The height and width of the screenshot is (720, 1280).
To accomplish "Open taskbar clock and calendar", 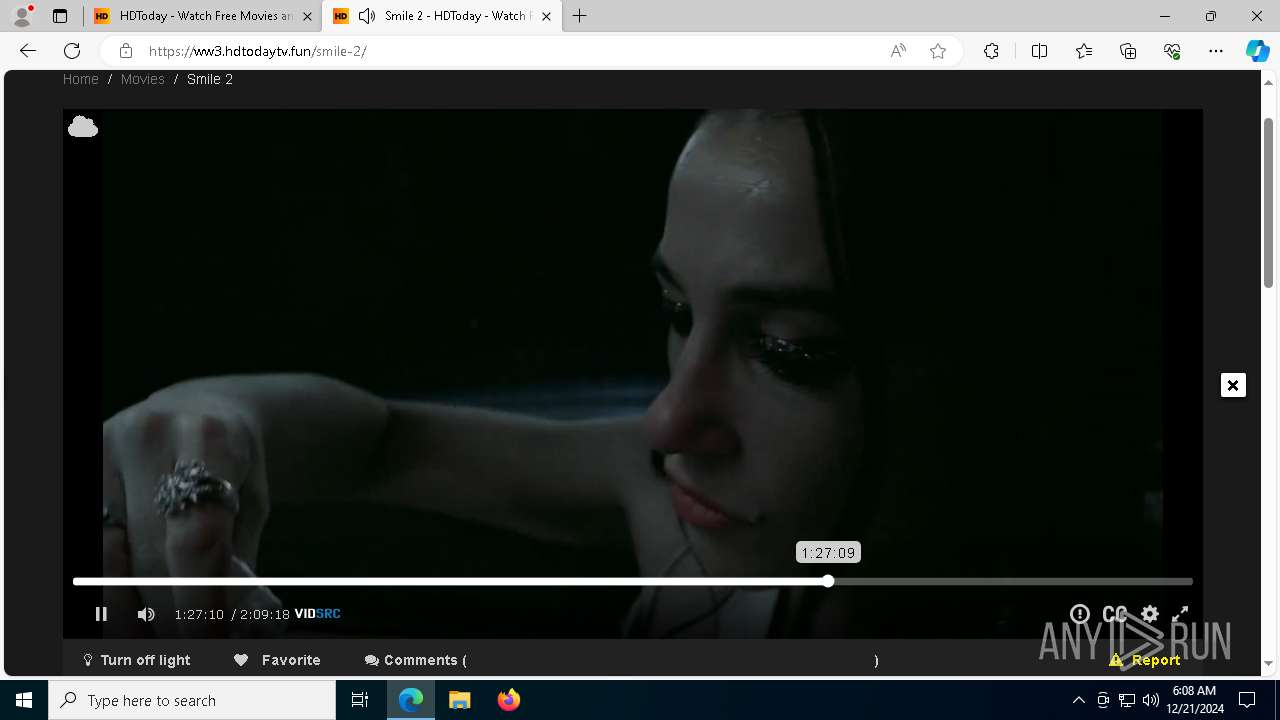I will (x=1194, y=700).
